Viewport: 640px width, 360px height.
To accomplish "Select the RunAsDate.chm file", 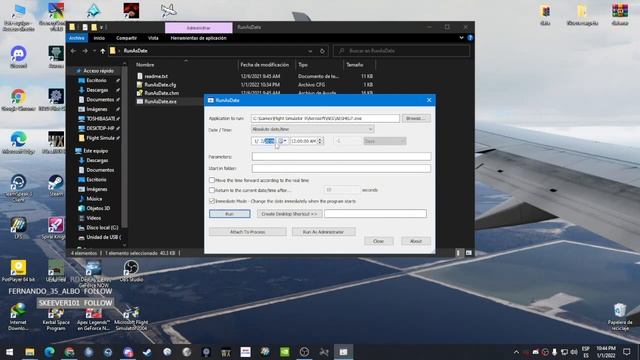I will coord(162,93).
